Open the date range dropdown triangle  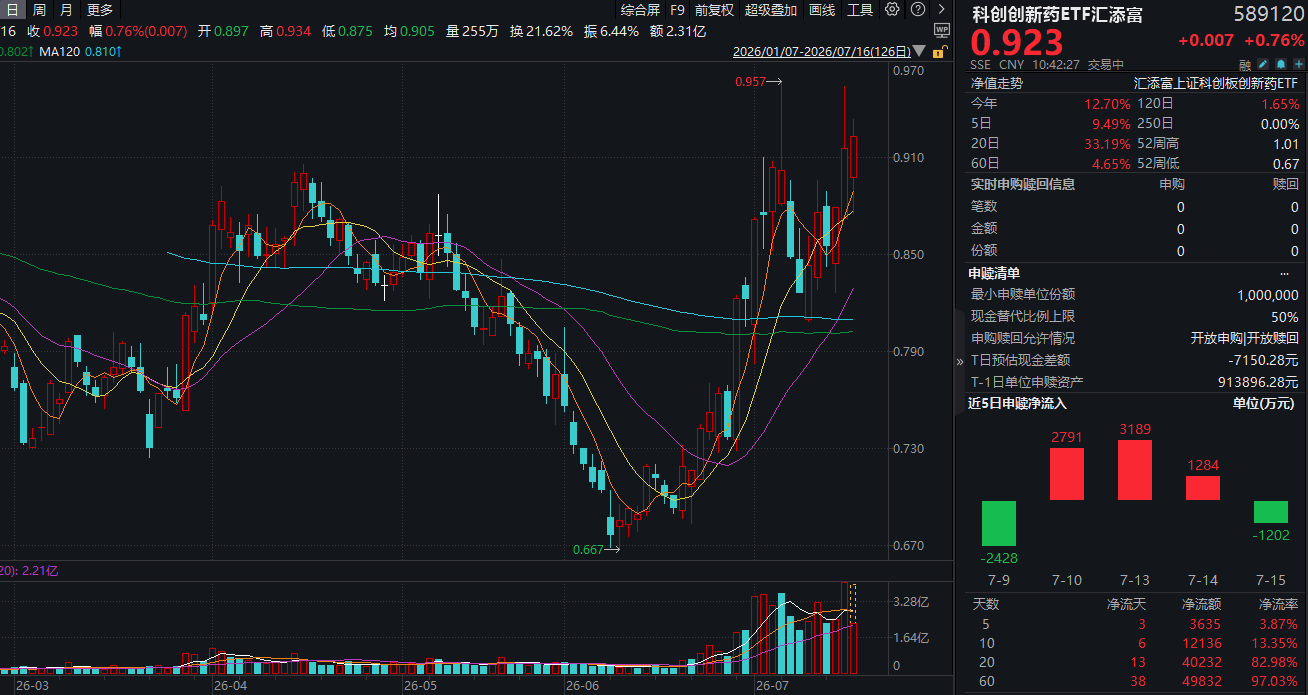pos(920,51)
